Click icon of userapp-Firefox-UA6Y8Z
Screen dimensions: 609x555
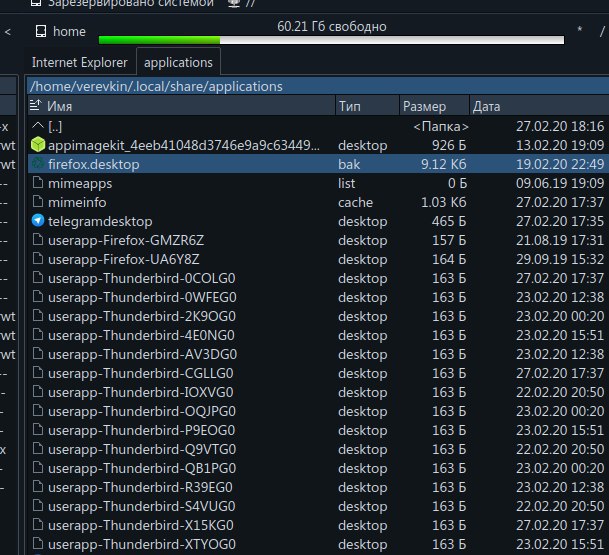tap(38, 259)
